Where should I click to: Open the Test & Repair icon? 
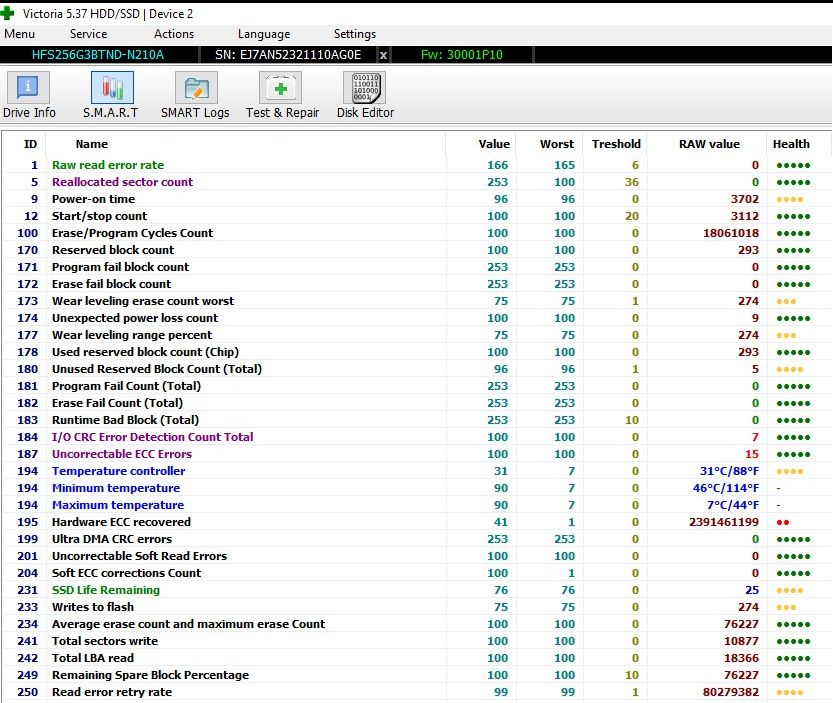[280, 88]
